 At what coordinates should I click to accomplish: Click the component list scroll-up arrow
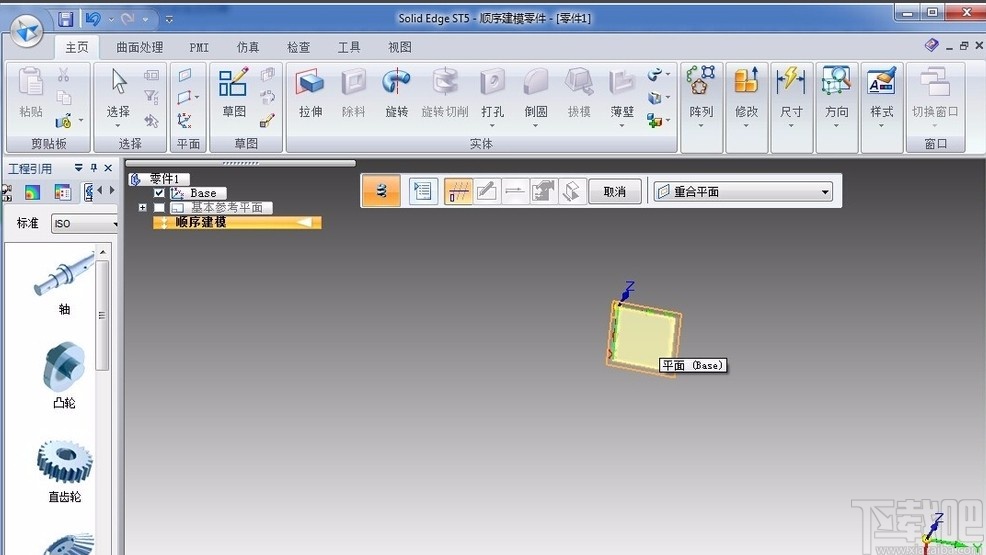click(102, 252)
